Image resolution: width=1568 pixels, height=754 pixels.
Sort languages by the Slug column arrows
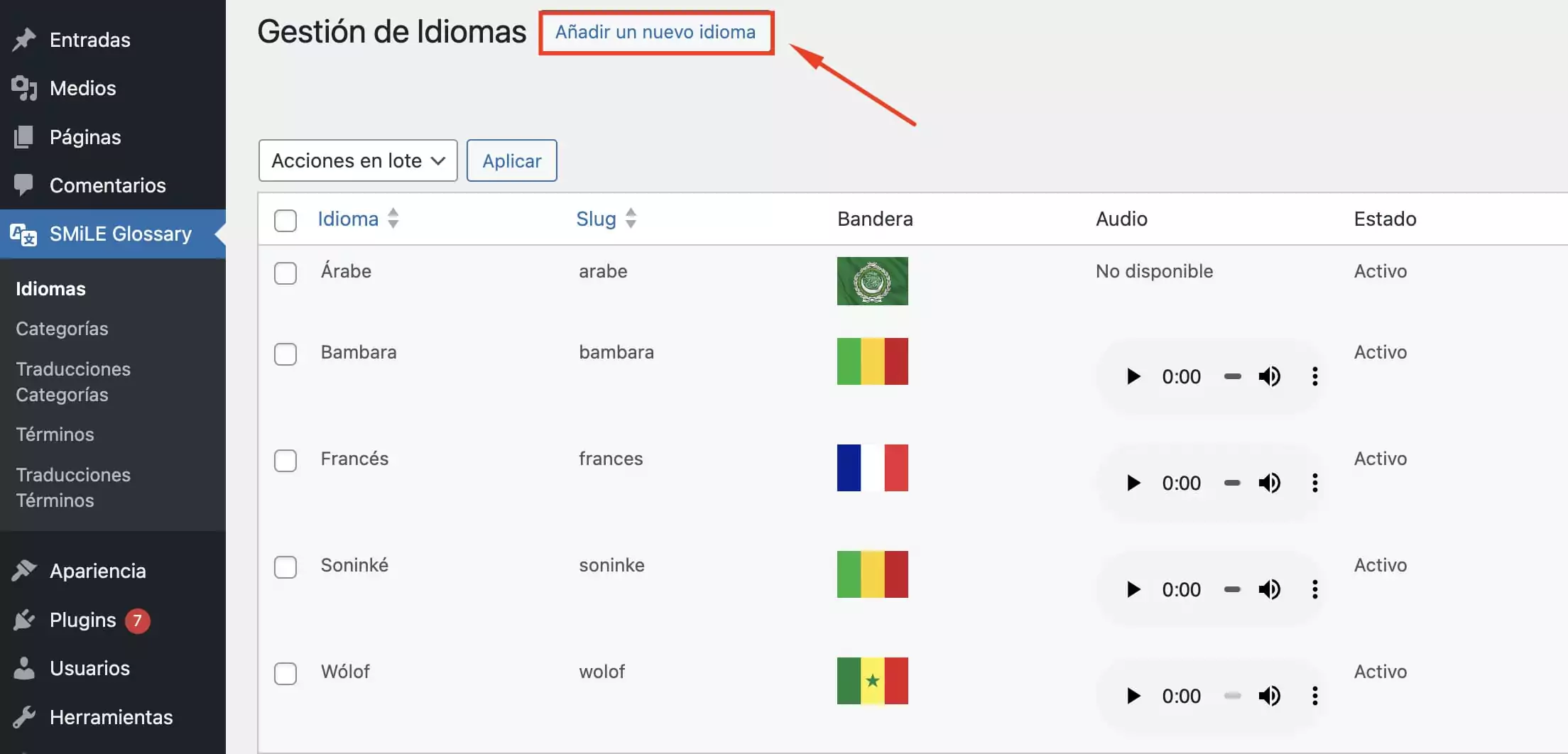point(631,219)
